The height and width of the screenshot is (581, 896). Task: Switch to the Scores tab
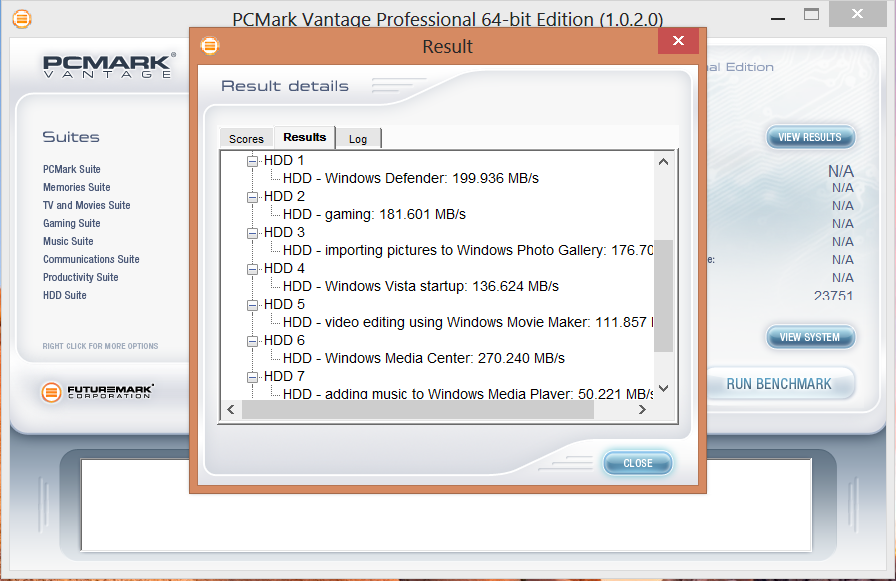pos(246,139)
